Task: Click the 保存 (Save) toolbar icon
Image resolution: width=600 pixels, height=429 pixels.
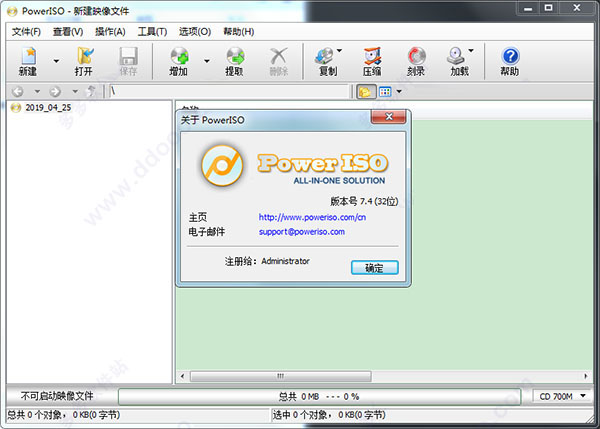Action: (128, 61)
